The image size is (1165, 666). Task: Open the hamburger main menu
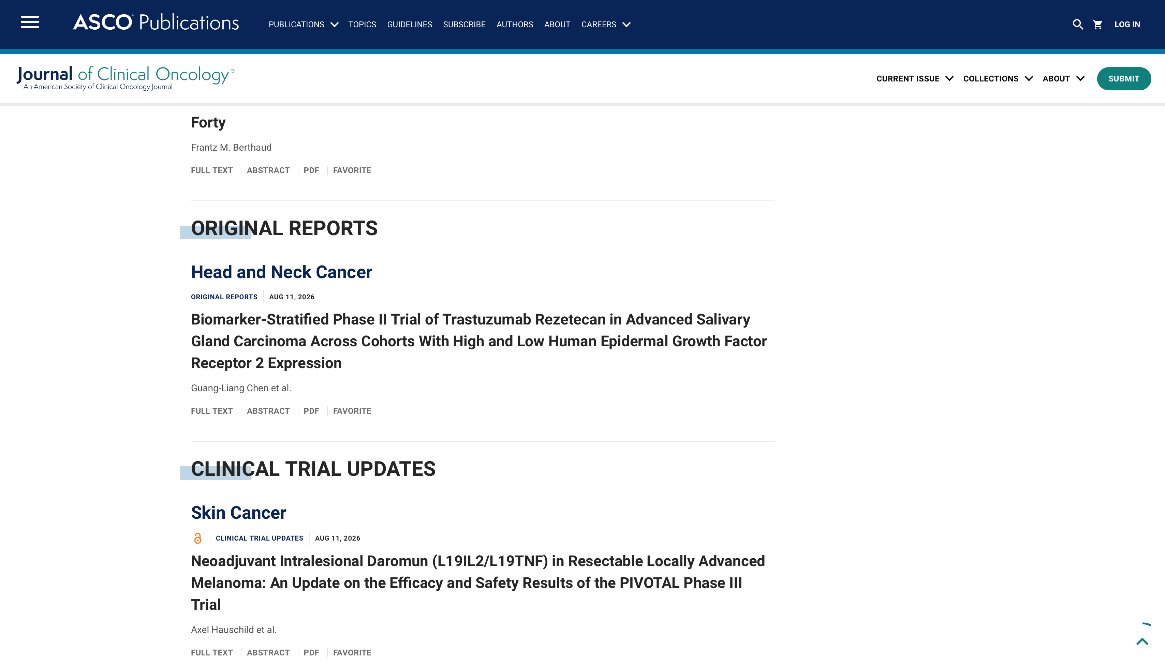(30, 22)
